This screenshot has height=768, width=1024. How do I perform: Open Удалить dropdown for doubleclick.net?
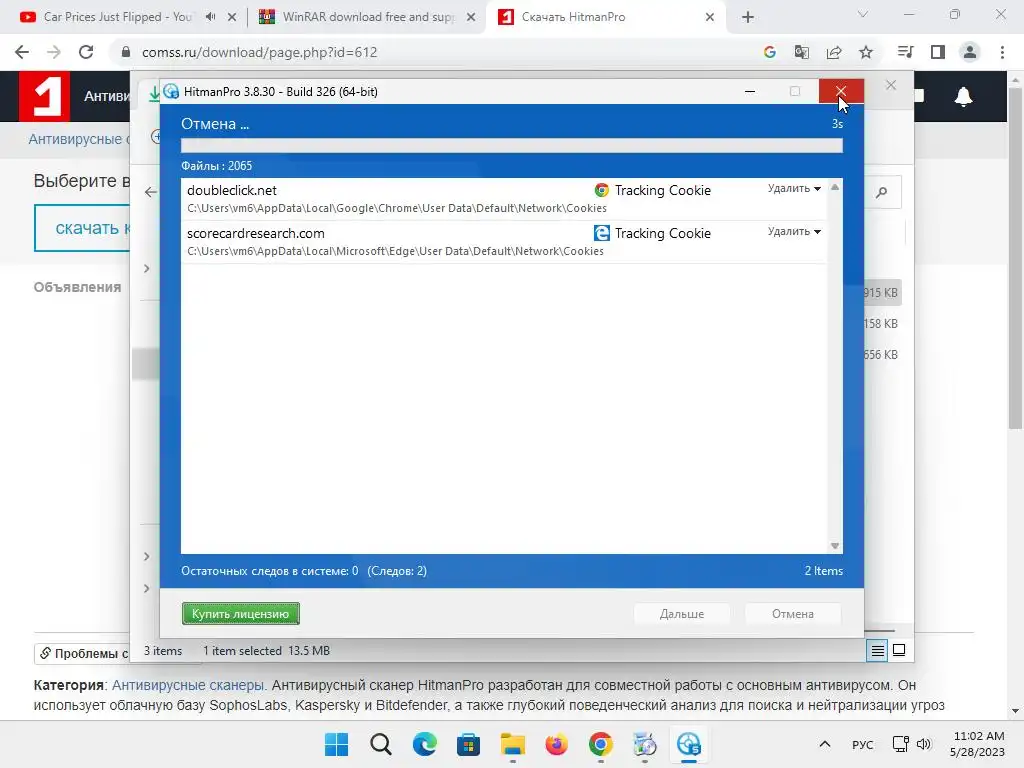coord(794,189)
